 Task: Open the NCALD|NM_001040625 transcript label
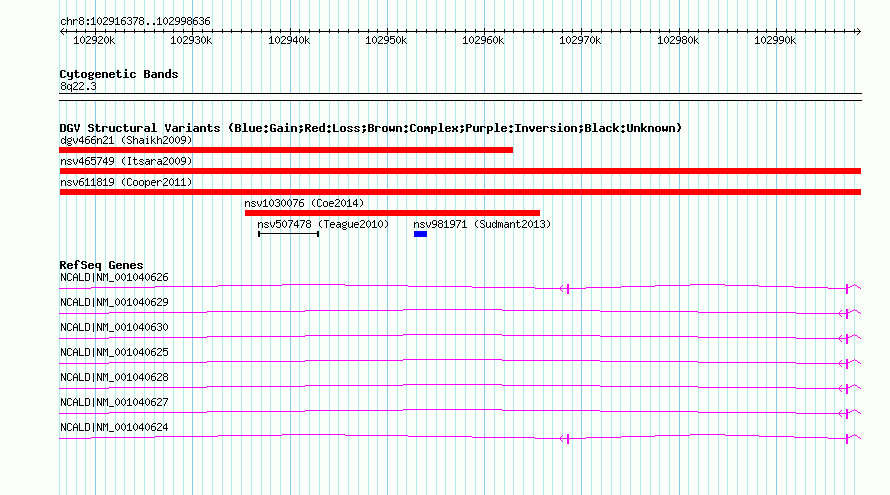click(114, 353)
